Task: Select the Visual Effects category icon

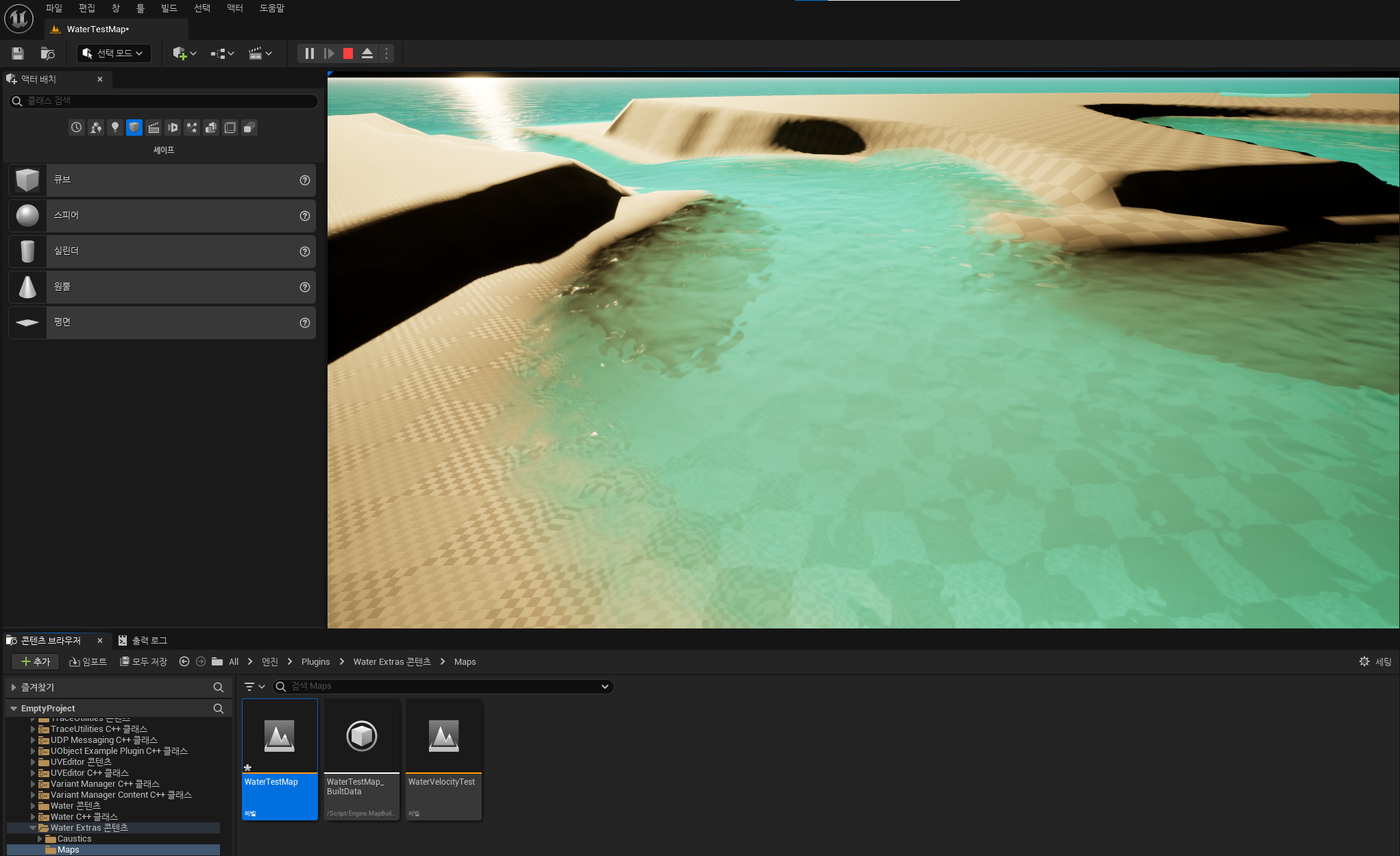Action: point(192,127)
